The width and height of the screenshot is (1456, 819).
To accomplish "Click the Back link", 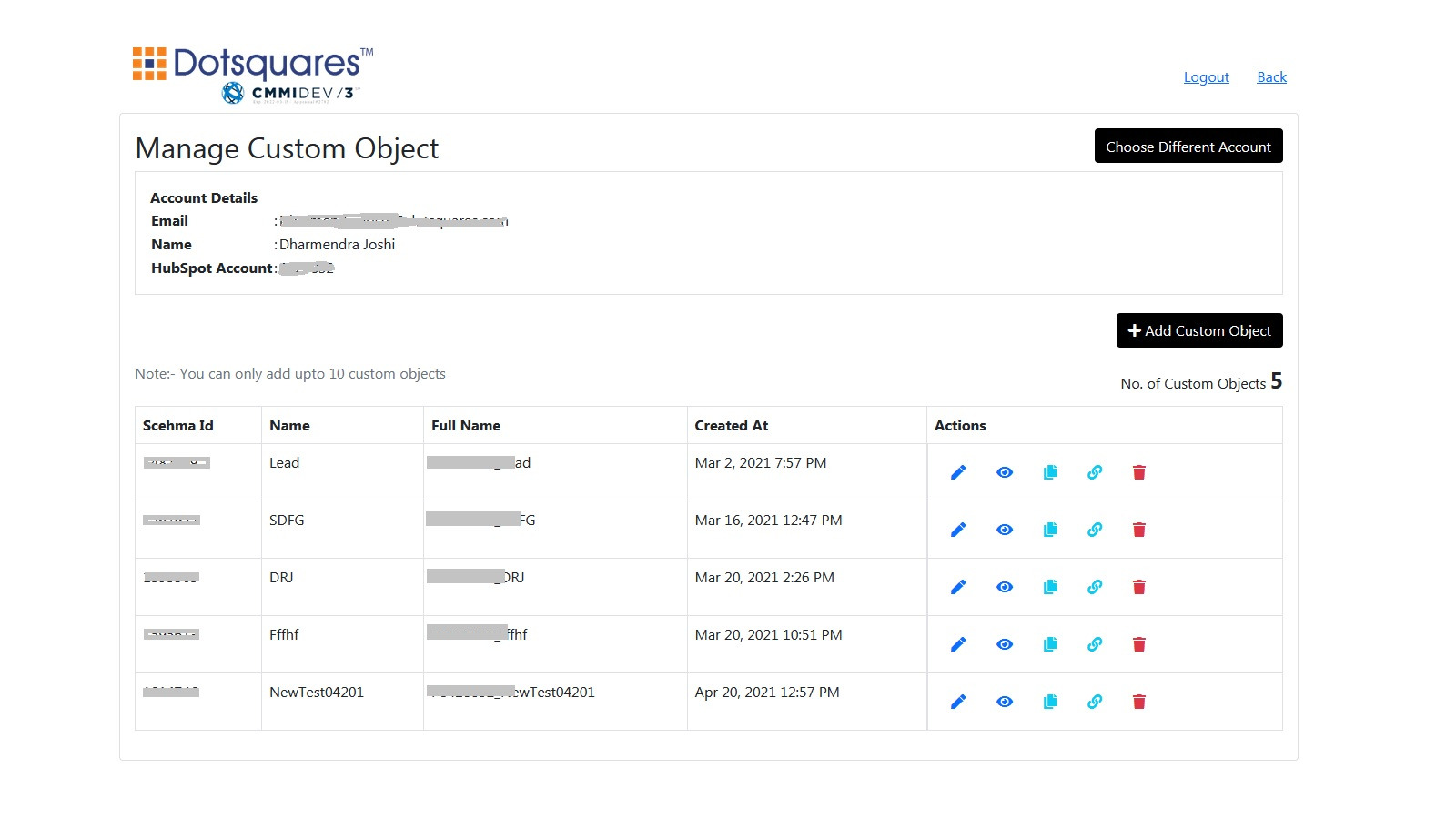I will click(1270, 76).
